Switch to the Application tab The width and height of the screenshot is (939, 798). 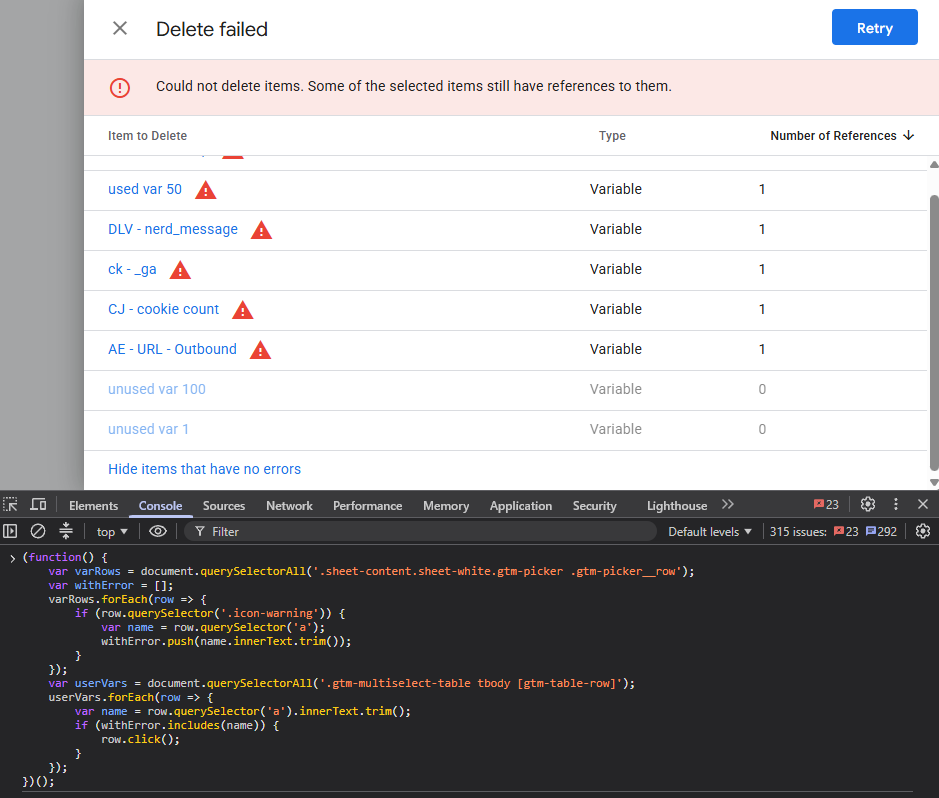[521, 506]
